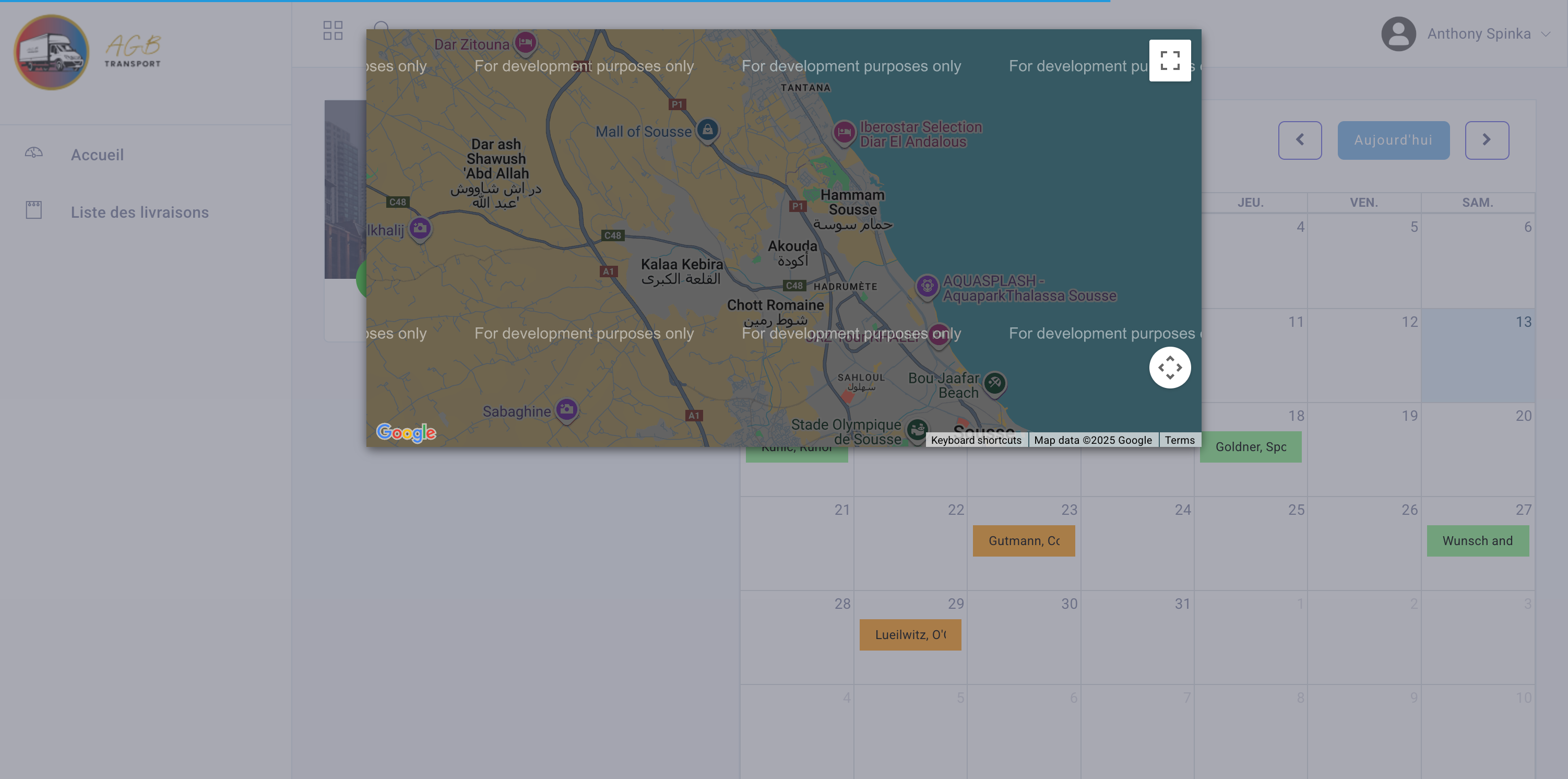Click the Akouda map label
Image resolution: width=1568 pixels, height=779 pixels.
792,253
